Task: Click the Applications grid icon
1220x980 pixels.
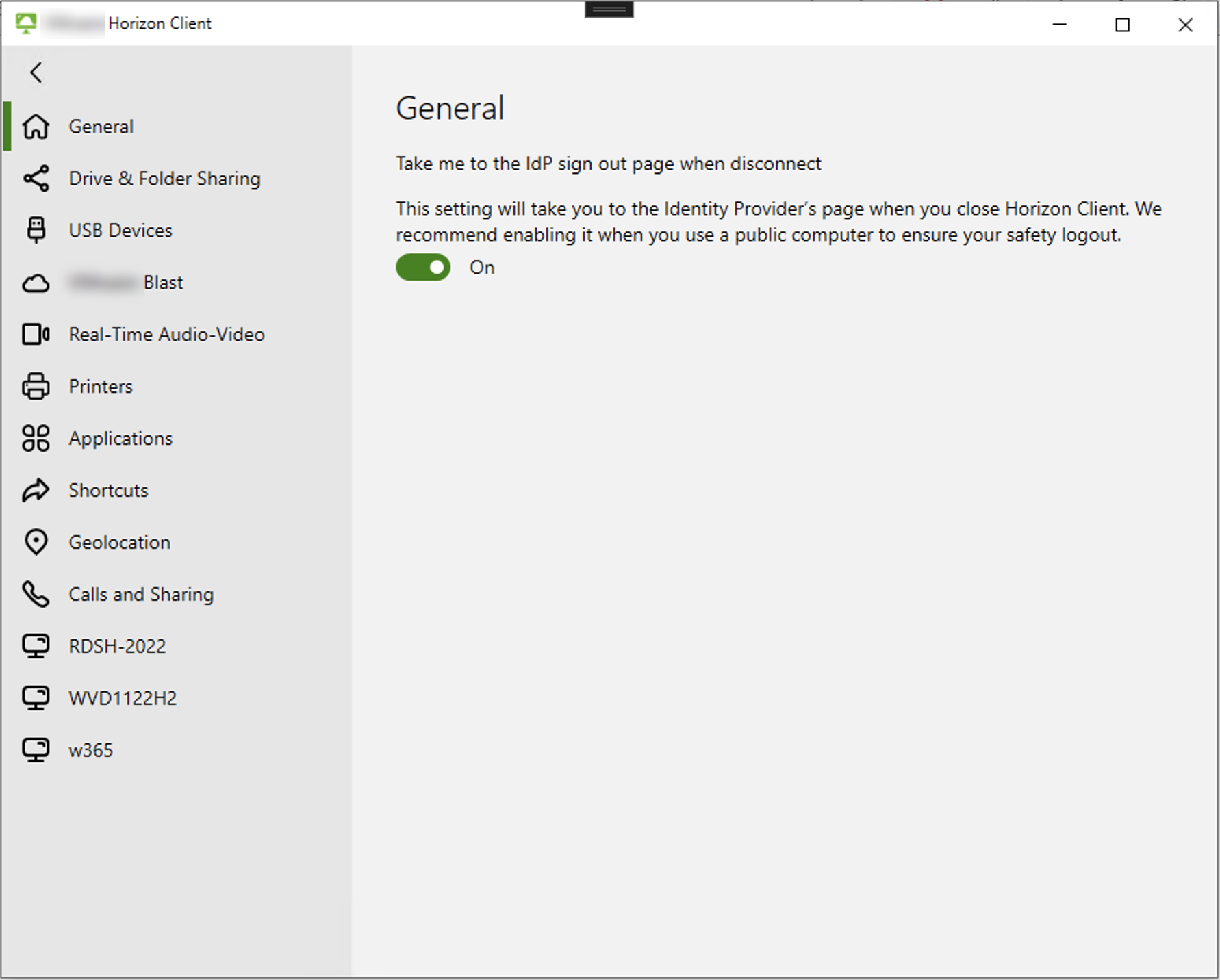Action: click(36, 439)
